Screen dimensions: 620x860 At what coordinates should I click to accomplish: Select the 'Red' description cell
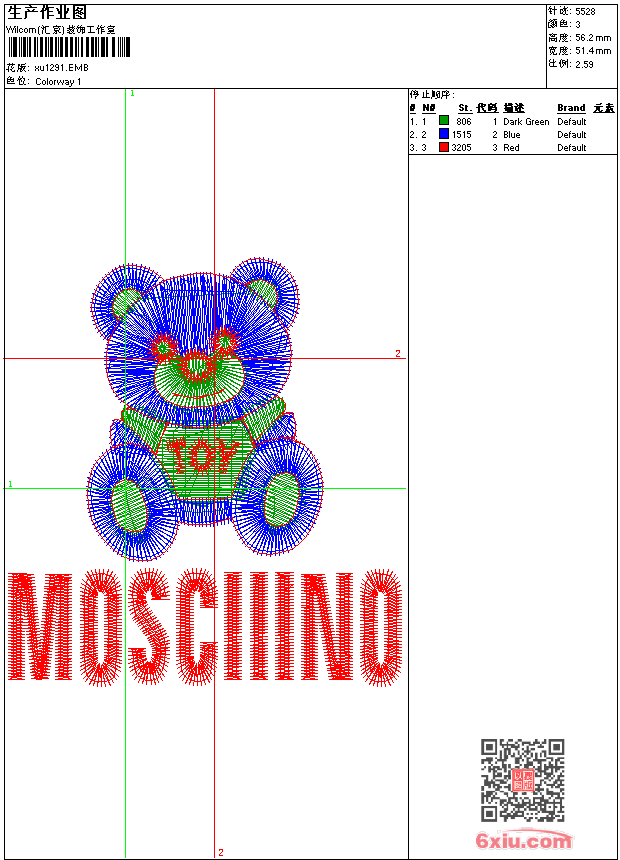pos(511,148)
